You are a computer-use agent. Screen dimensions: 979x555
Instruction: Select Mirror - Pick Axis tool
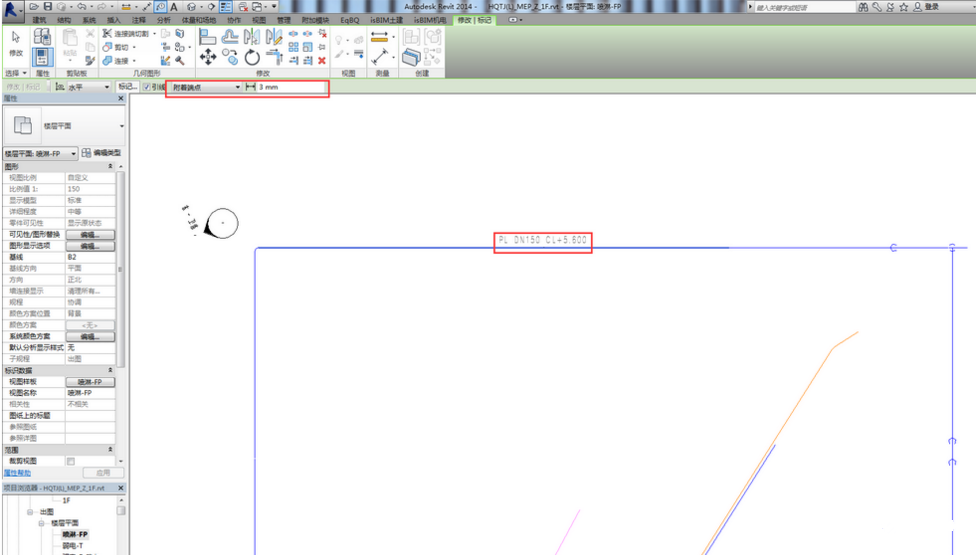tap(252, 37)
